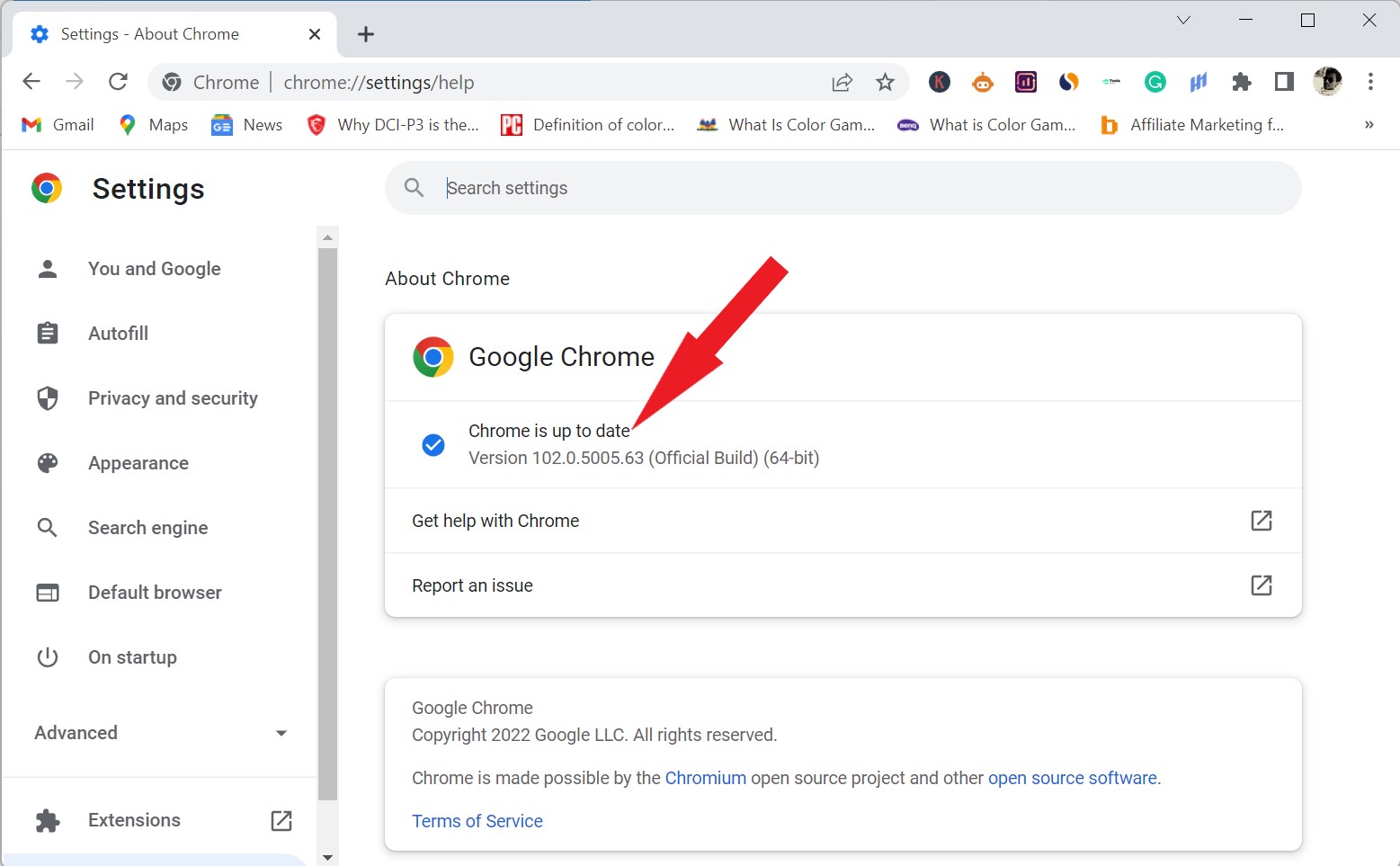Open the Privacy and security section icon
The width and height of the screenshot is (1400, 866).
(x=47, y=398)
